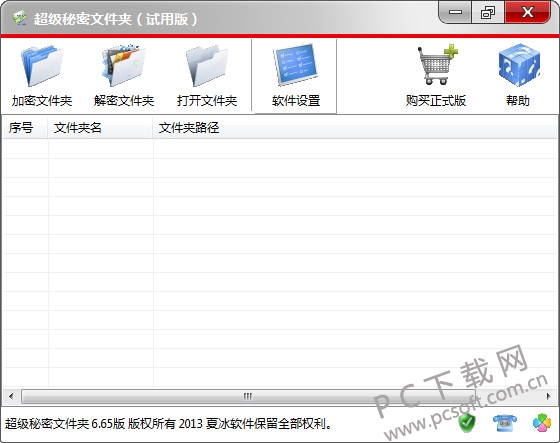Viewport: 560px width, 443px height.
Task: Click the blue telephone icon in status bar
Action: coord(505,423)
